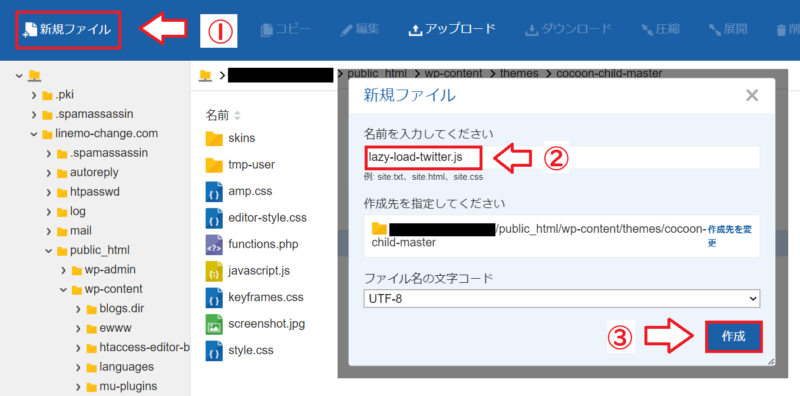Click the 作成 create button
The height and width of the screenshot is (396, 800).
(x=734, y=337)
